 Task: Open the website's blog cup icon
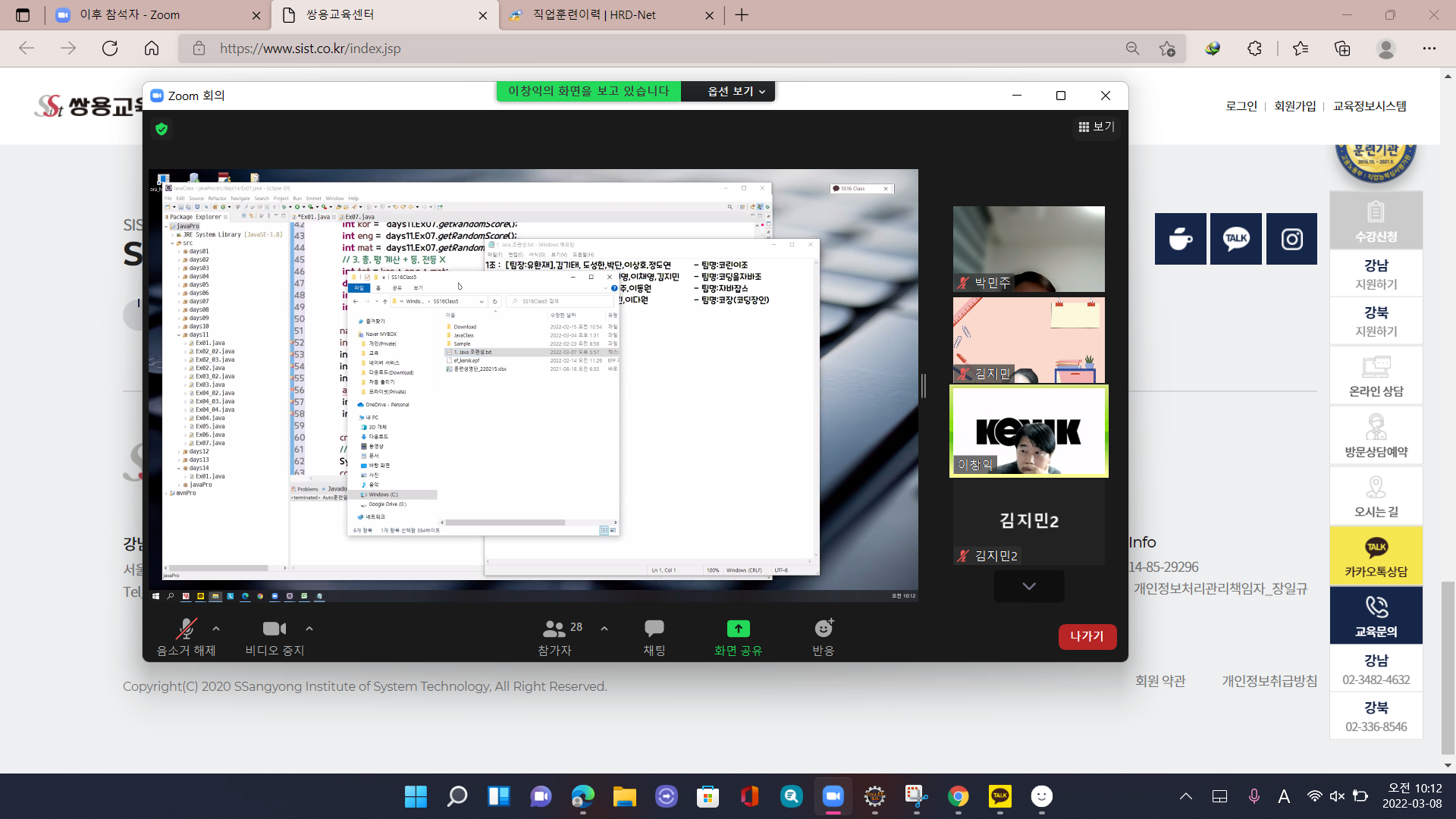click(1181, 239)
